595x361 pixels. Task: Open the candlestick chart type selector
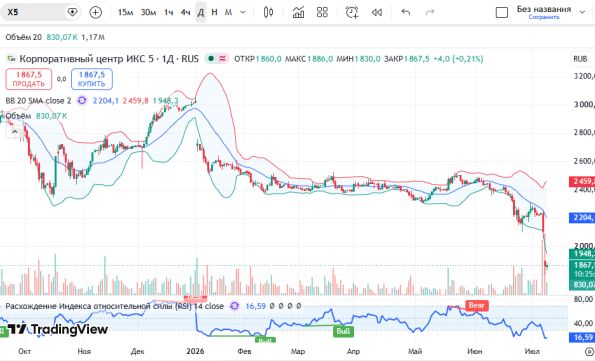tap(268, 12)
